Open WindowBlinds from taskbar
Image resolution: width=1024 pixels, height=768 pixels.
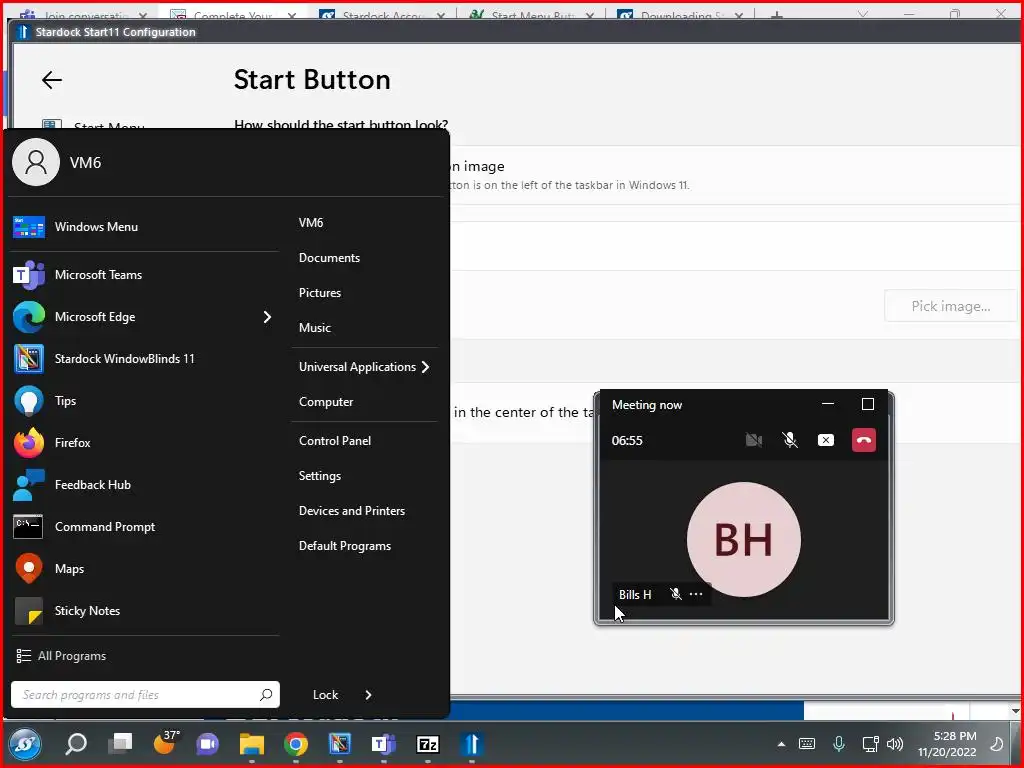[x=340, y=744]
